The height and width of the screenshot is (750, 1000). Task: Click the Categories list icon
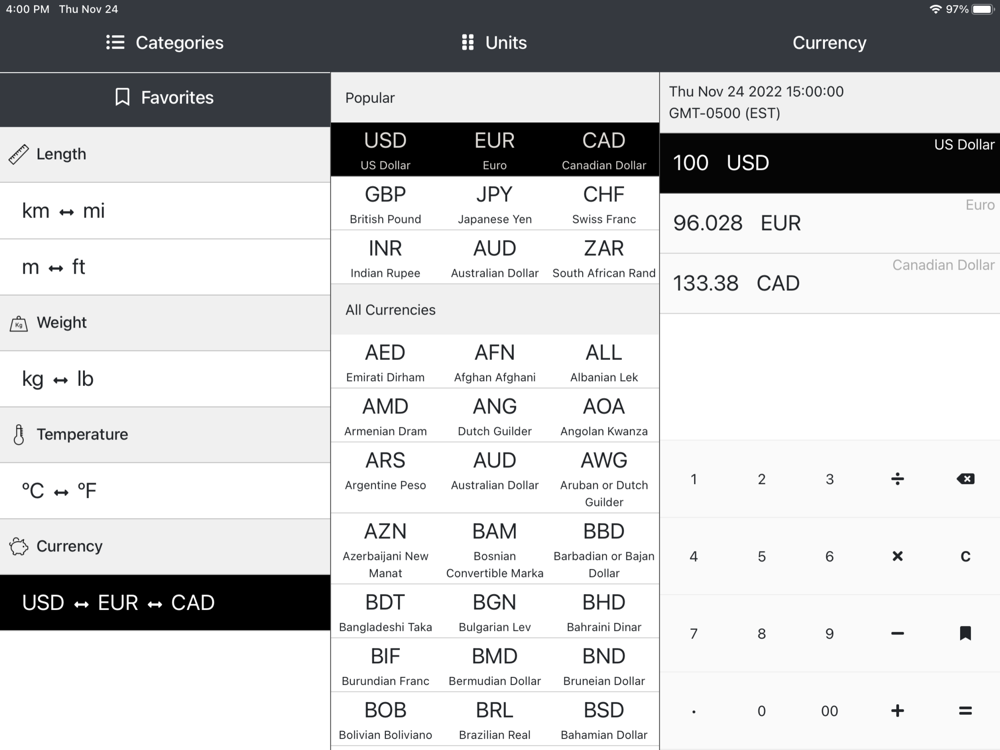tap(116, 43)
